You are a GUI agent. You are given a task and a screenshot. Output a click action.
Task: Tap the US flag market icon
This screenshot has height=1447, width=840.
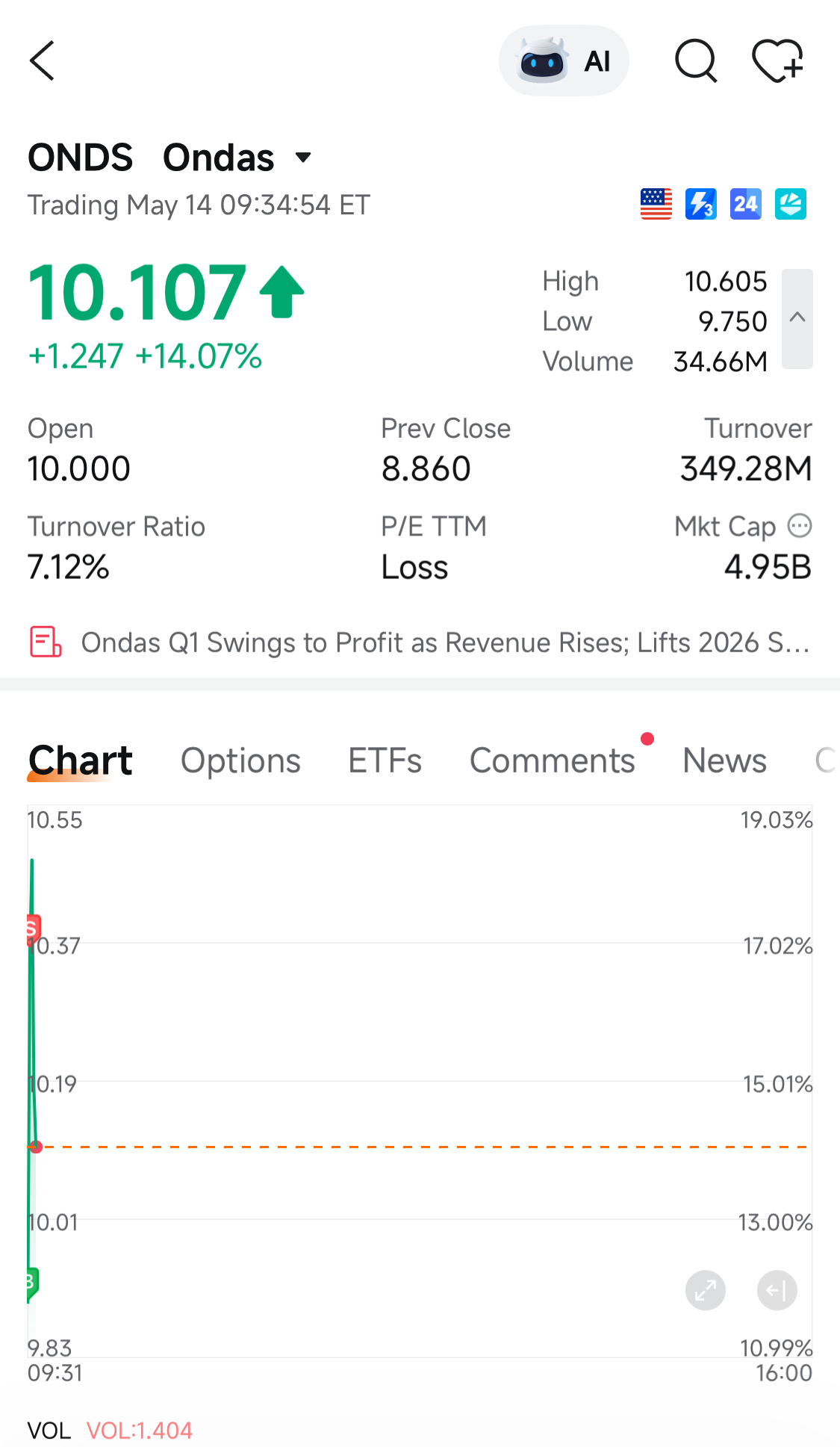pos(656,204)
